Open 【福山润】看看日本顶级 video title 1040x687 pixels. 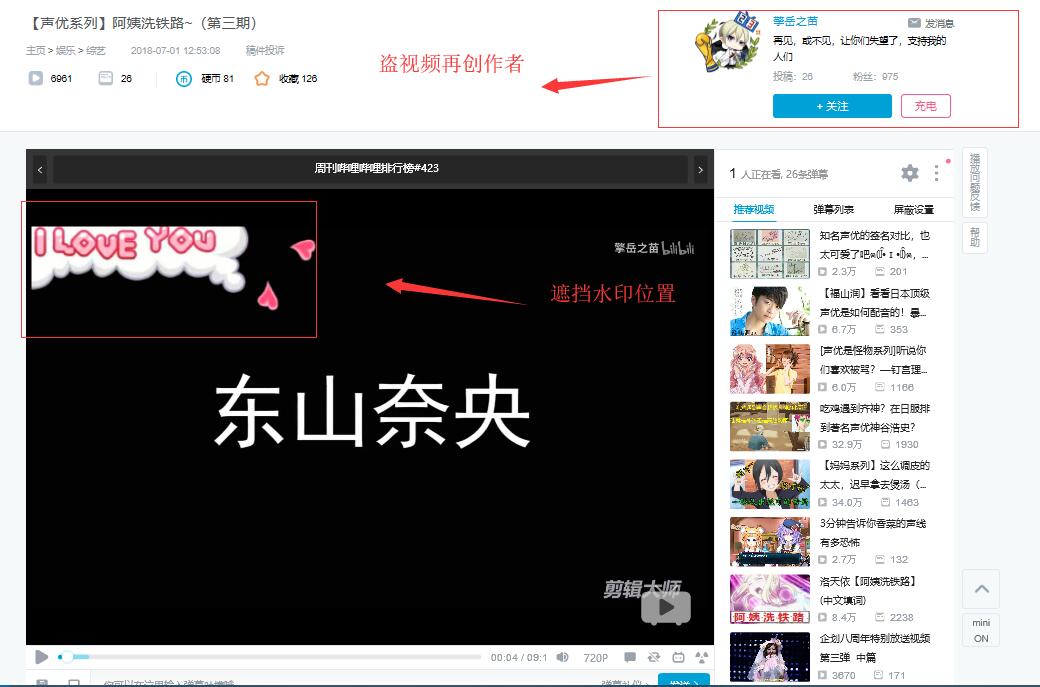pyautogui.click(x=875, y=302)
